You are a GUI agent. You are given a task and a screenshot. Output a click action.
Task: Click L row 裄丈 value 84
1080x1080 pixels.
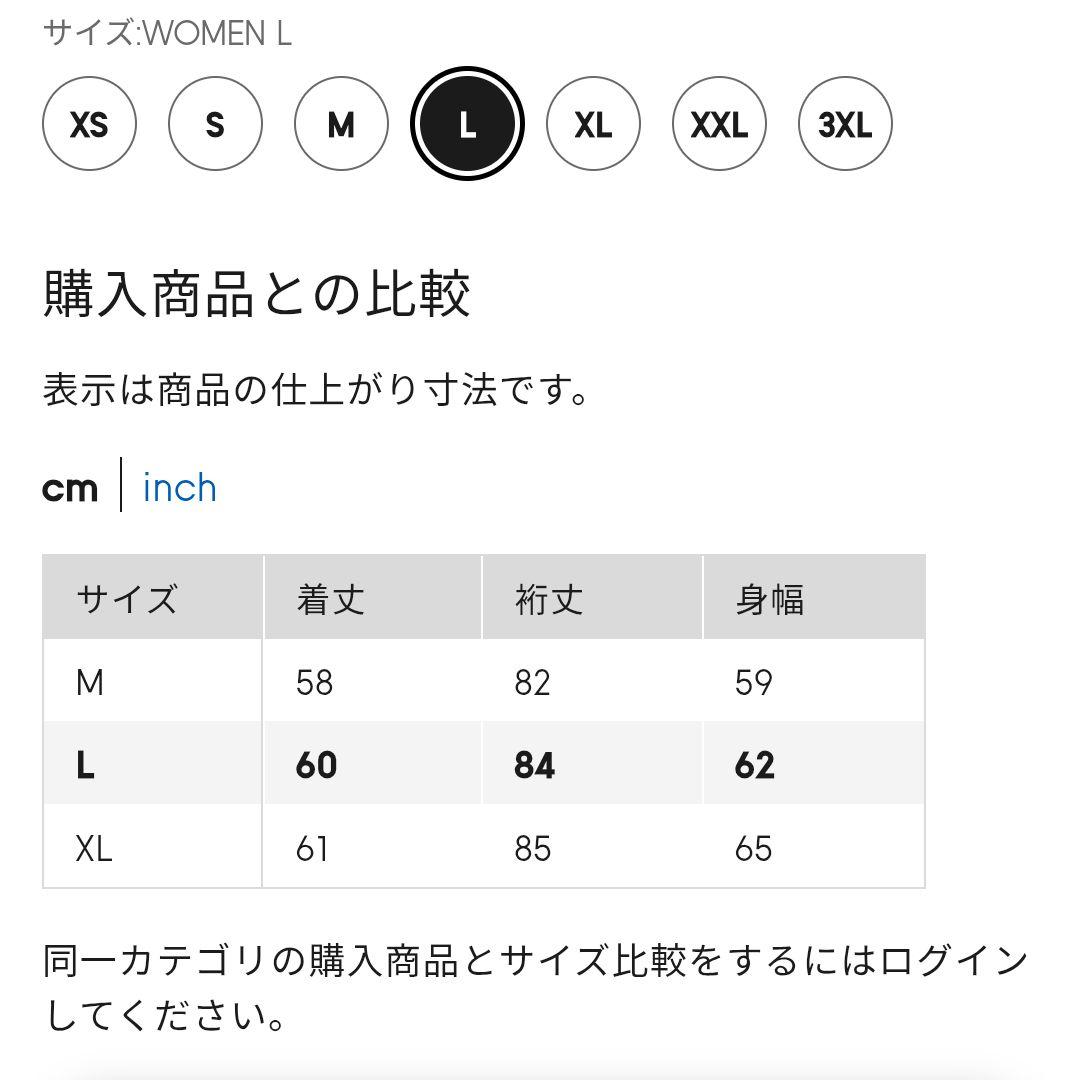[x=534, y=765]
